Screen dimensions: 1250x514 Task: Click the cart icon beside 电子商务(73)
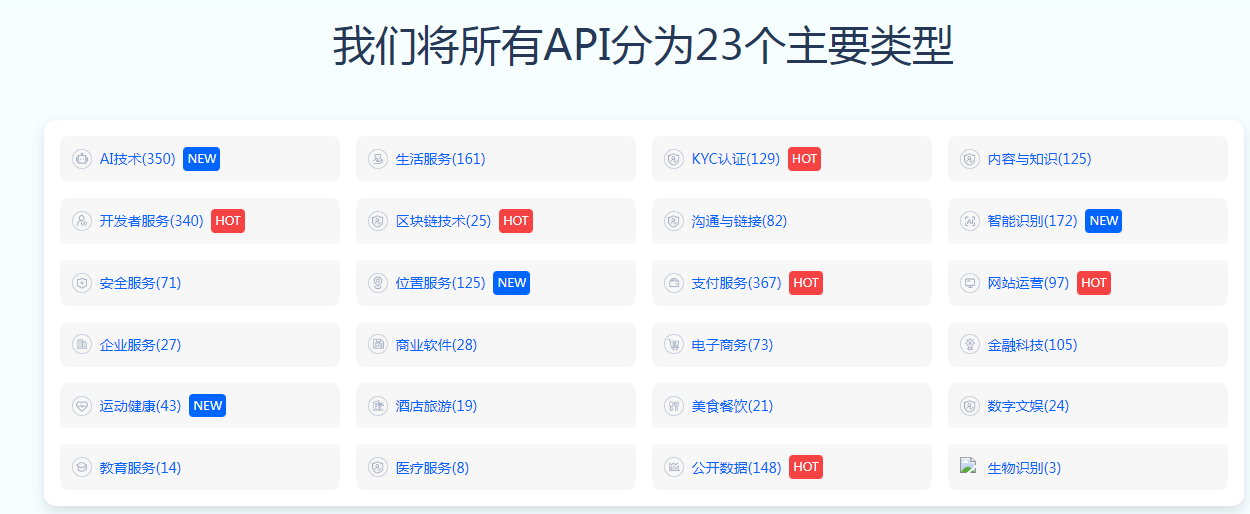coord(674,345)
